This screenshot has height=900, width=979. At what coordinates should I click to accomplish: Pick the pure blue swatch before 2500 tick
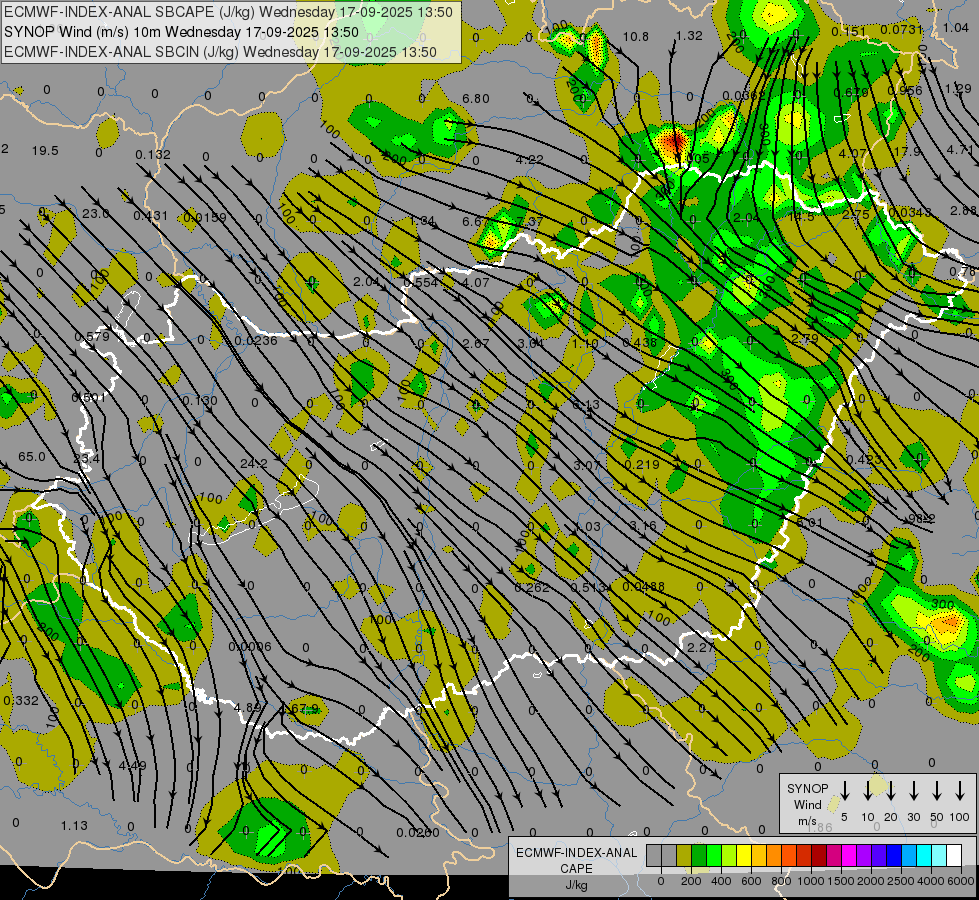click(894, 855)
